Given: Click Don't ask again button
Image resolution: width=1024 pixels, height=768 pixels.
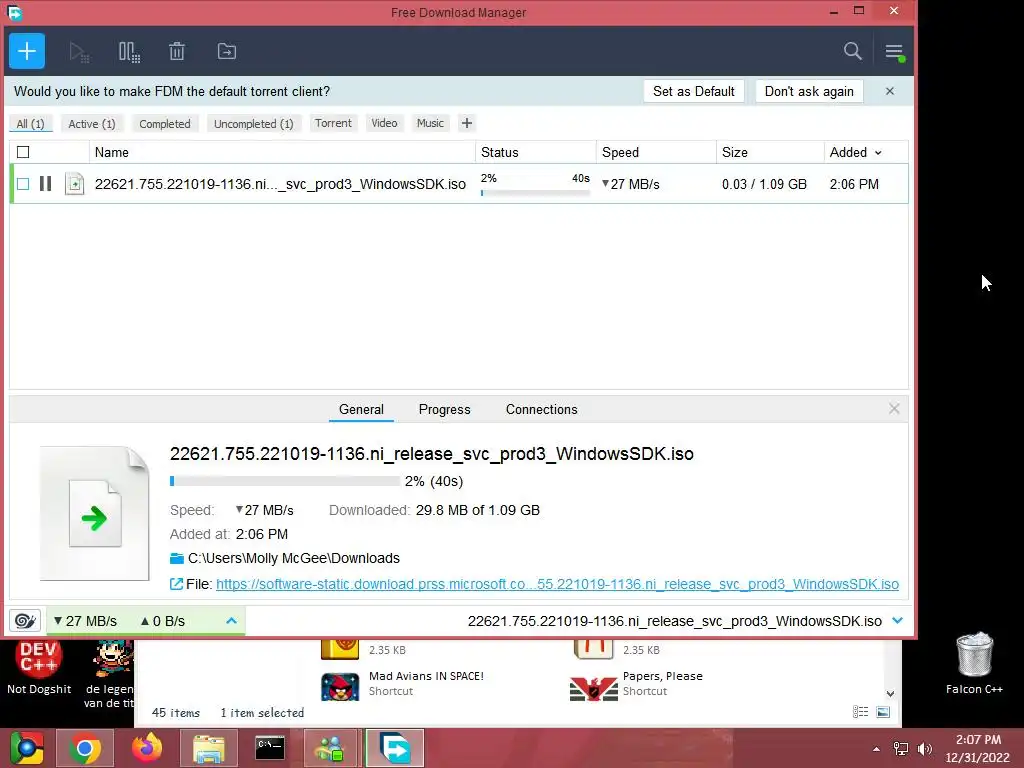Looking at the screenshot, I should (x=808, y=91).
